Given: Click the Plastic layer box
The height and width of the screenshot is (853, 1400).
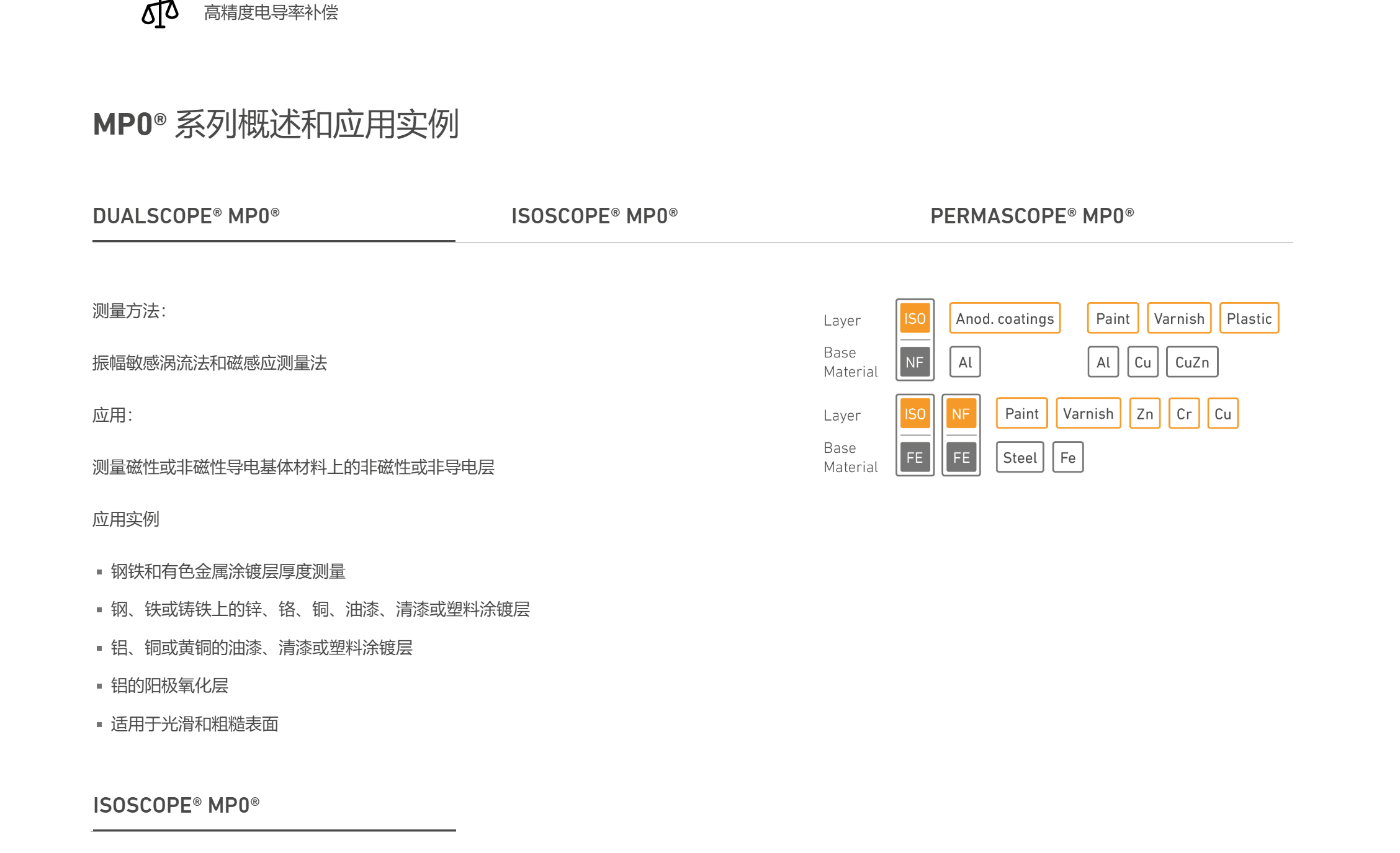Looking at the screenshot, I should coord(1249,318).
